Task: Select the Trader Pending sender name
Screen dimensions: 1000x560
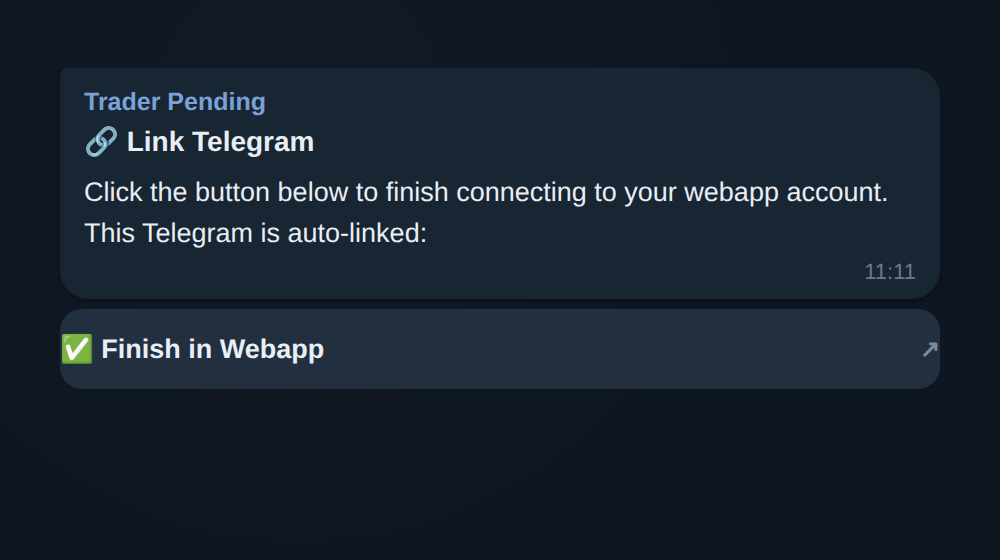Action: [175, 102]
